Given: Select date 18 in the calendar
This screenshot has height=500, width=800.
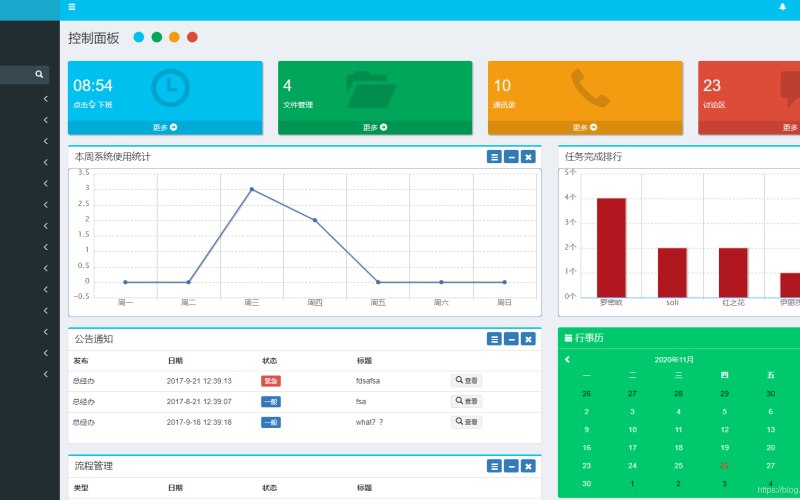Looking at the screenshot, I should click(679, 447).
